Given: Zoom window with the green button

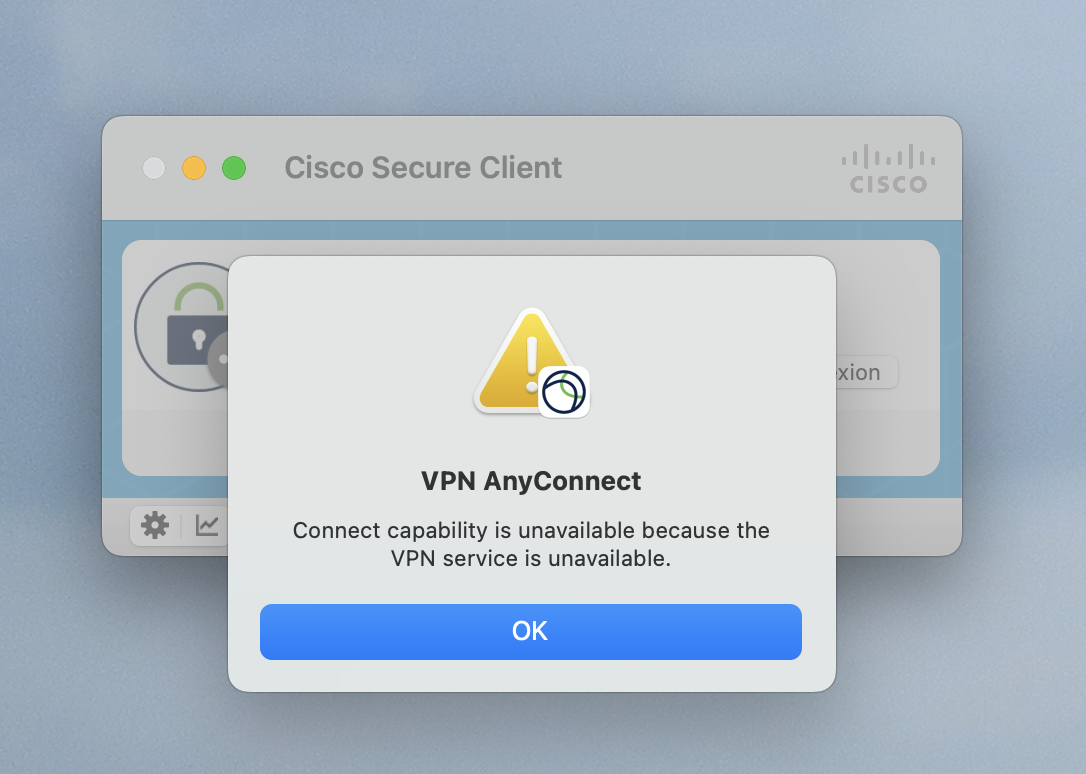Looking at the screenshot, I should 234,168.
